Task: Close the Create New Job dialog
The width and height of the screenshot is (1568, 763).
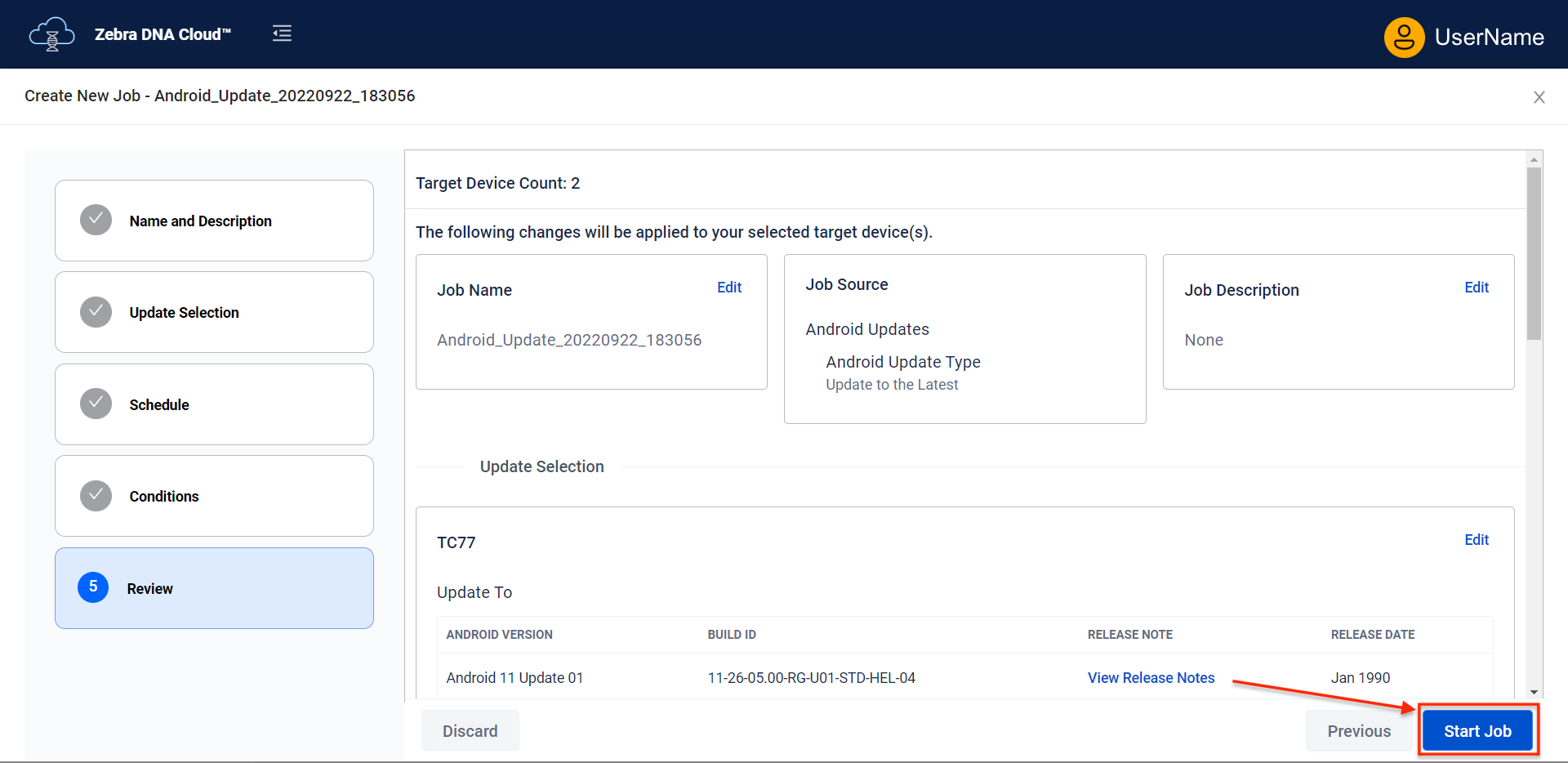Action: tap(1539, 97)
